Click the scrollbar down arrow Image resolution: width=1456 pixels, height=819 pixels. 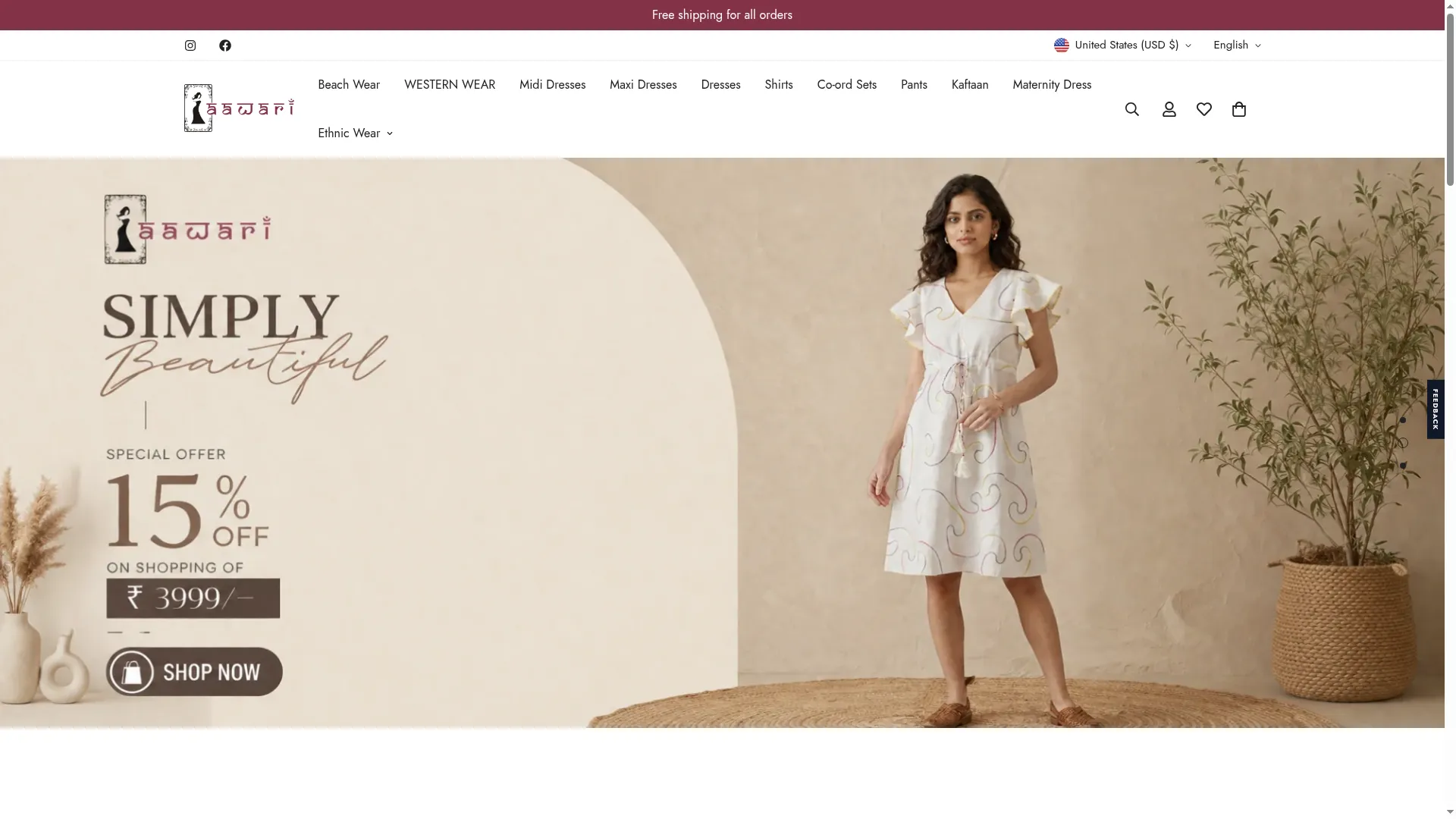pos(1450,813)
